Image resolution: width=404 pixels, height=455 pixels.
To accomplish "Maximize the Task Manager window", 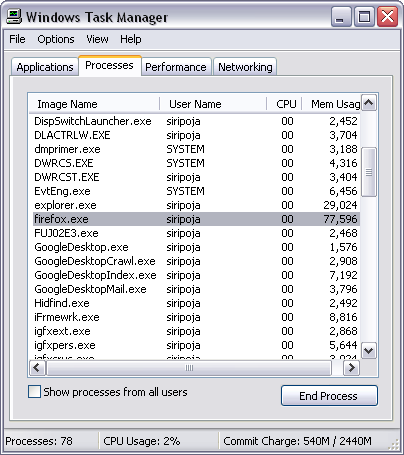I will (x=364, y=16).
